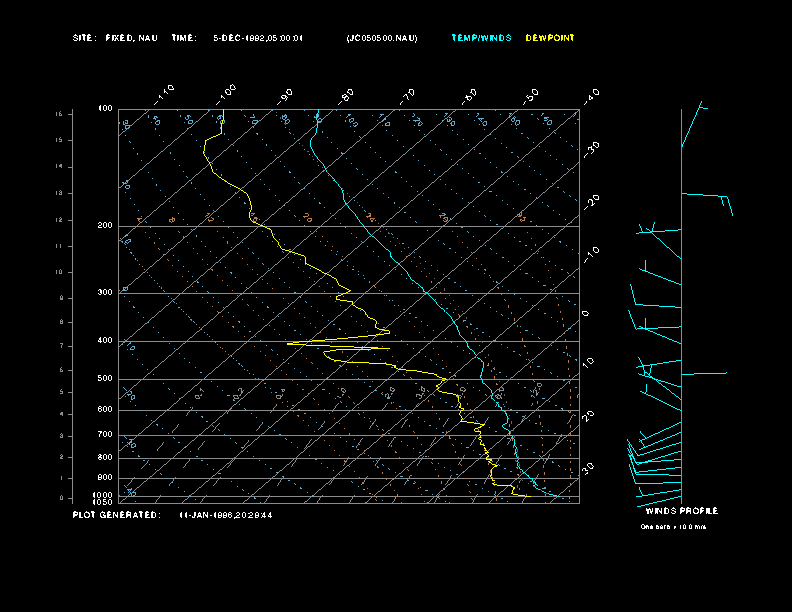Click the -50 isotherm label at top

coord(531,96)
